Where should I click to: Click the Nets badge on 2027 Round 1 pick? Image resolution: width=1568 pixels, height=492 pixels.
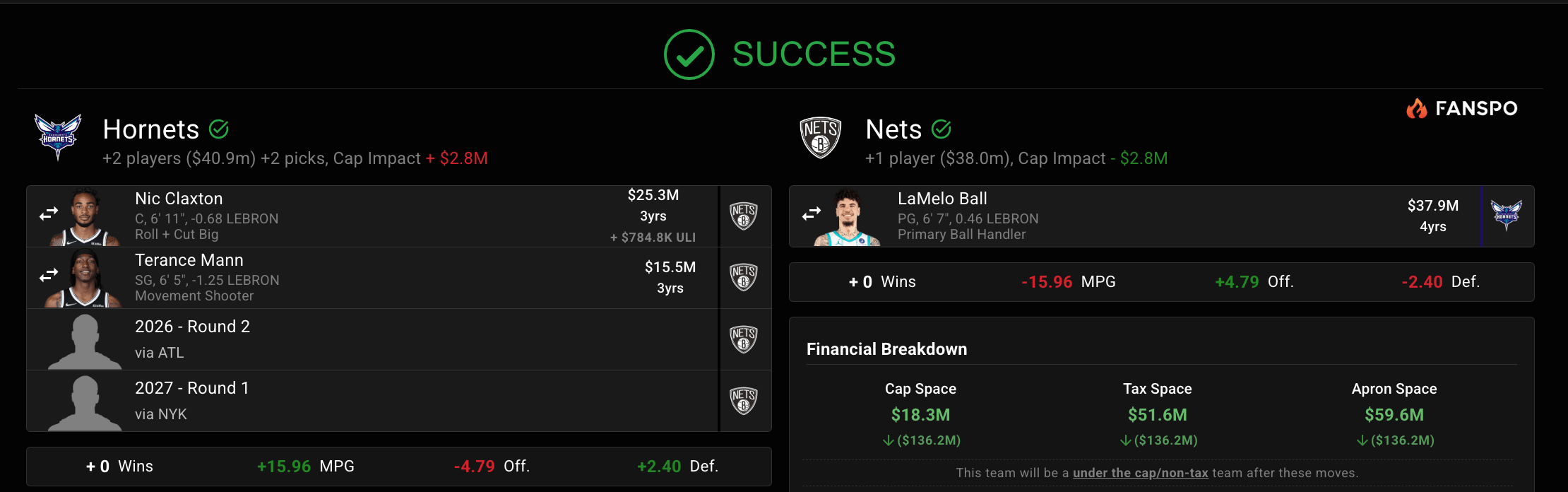click(744, 401)
